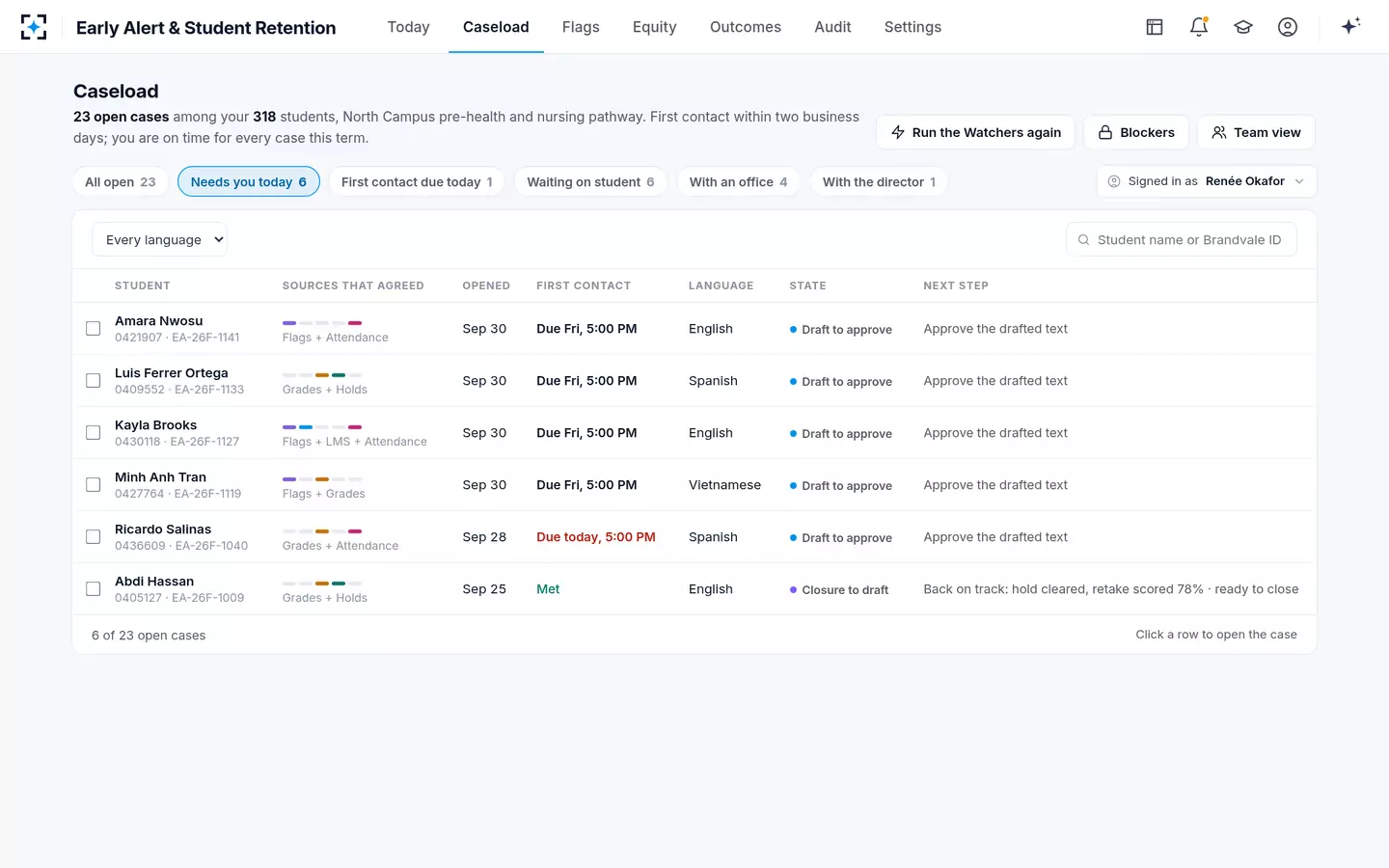Open the user account profile icon
This screenshot has height=868, width=1389.
(x=1288, y=27)
